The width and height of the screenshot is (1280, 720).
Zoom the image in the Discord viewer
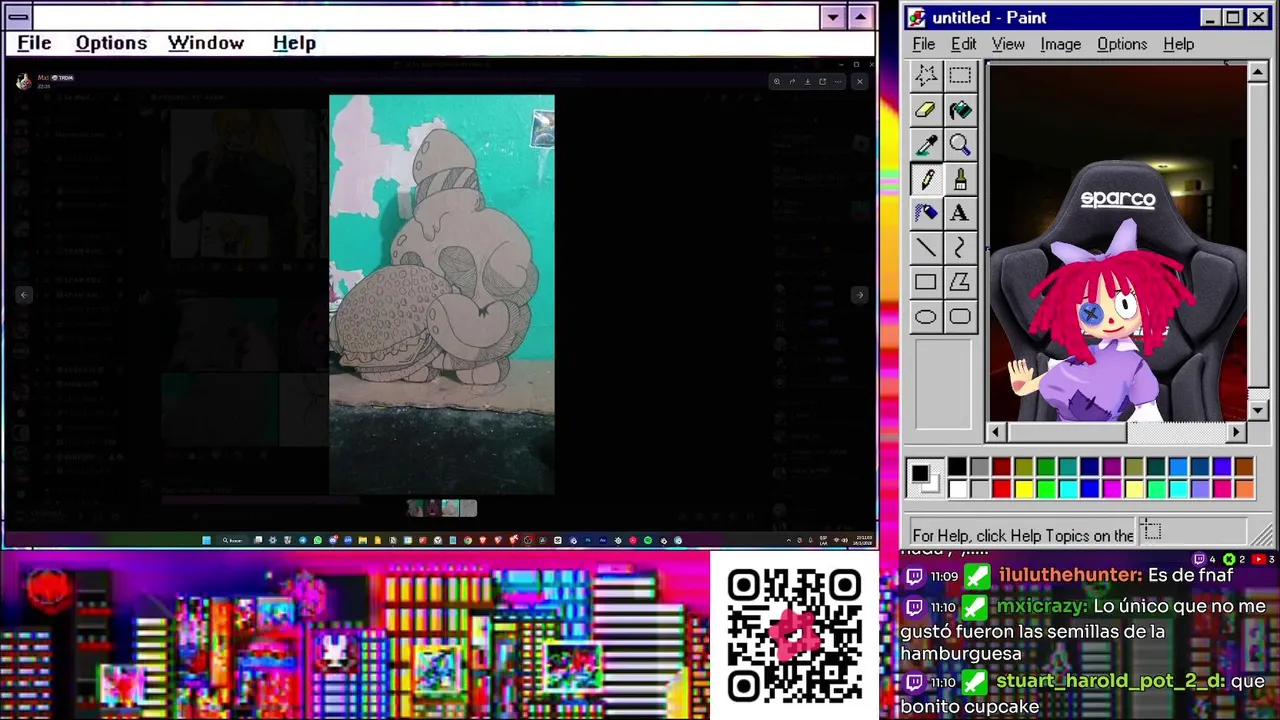point(777,82)
